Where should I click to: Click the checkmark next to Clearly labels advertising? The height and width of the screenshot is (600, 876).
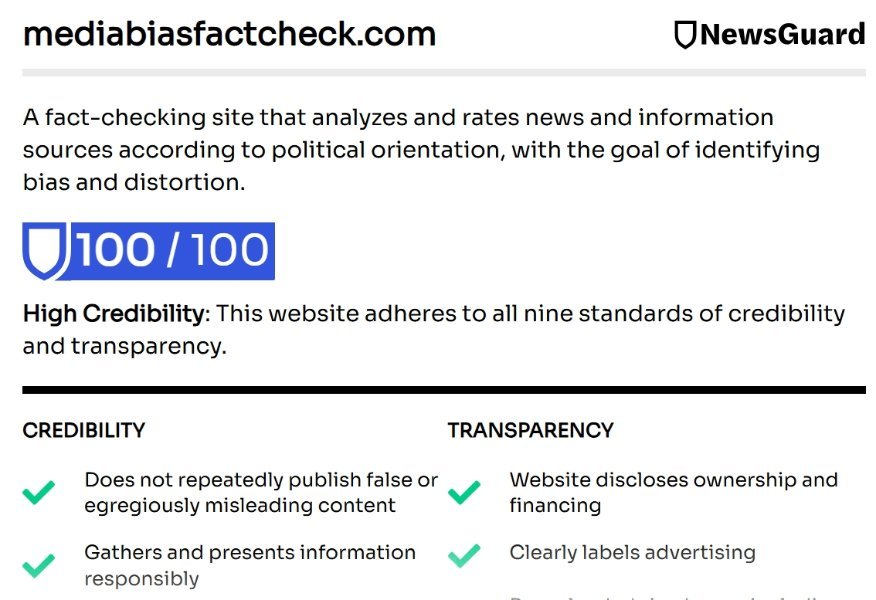pos(464,553)
